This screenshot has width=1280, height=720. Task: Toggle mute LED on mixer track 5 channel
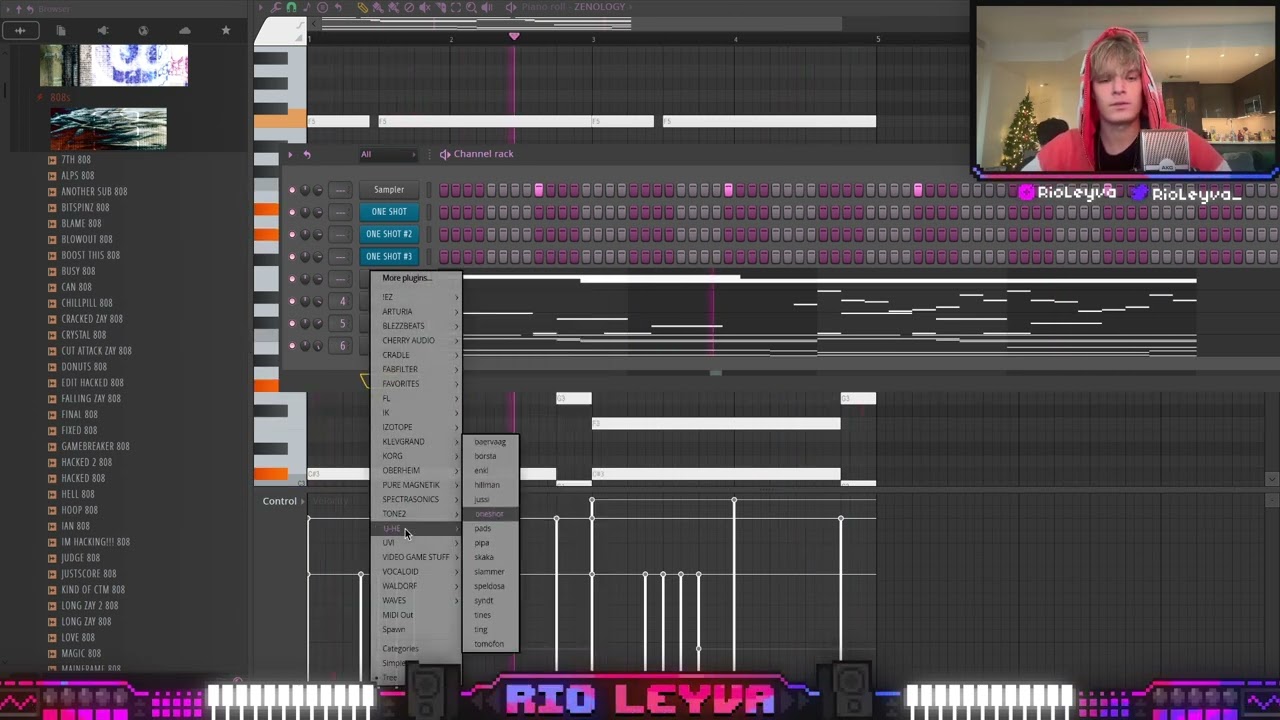pos(292,323)
